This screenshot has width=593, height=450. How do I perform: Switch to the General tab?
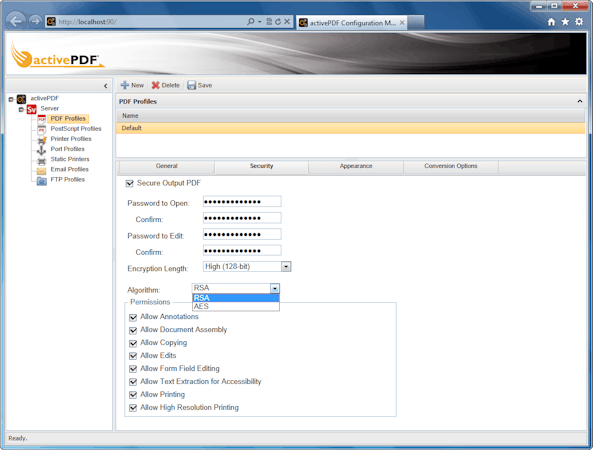coord(166,166)
